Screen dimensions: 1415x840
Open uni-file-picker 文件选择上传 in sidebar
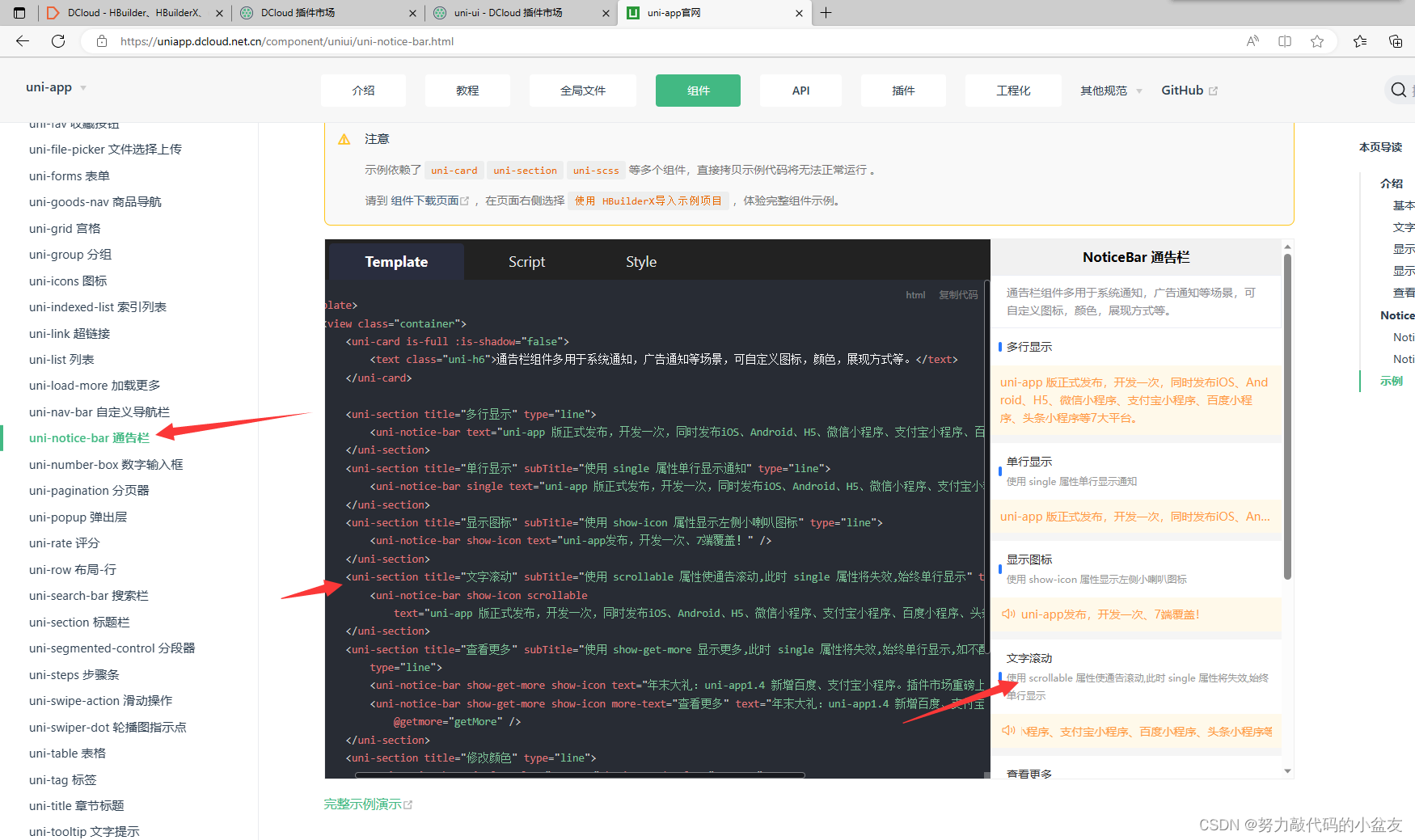click(105, 150)
